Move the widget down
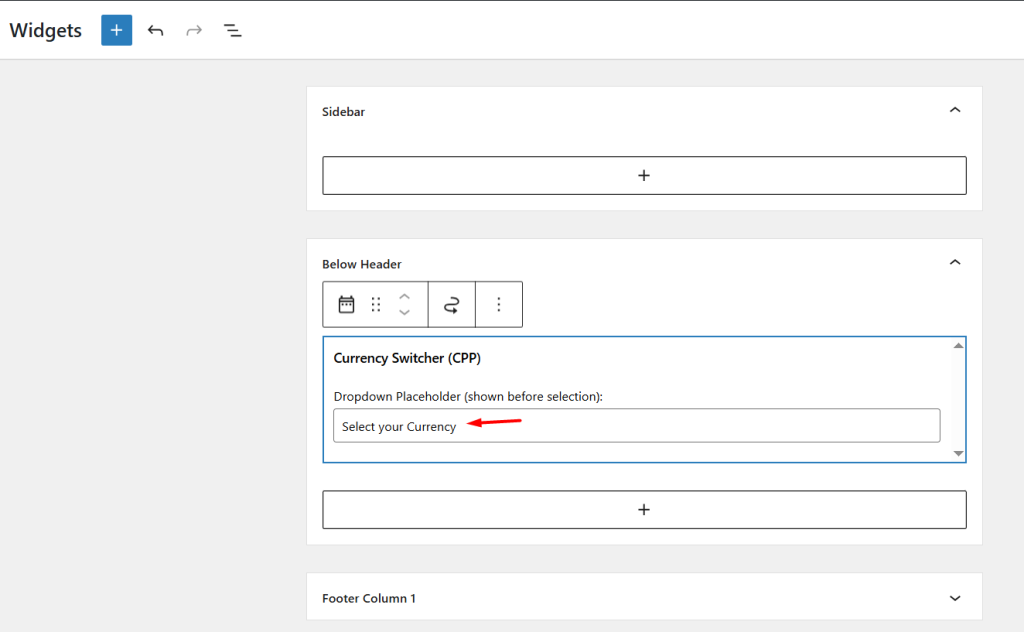Image resolution: width=1024 pixels, height=632 pixels. click(x=404, y=313)
